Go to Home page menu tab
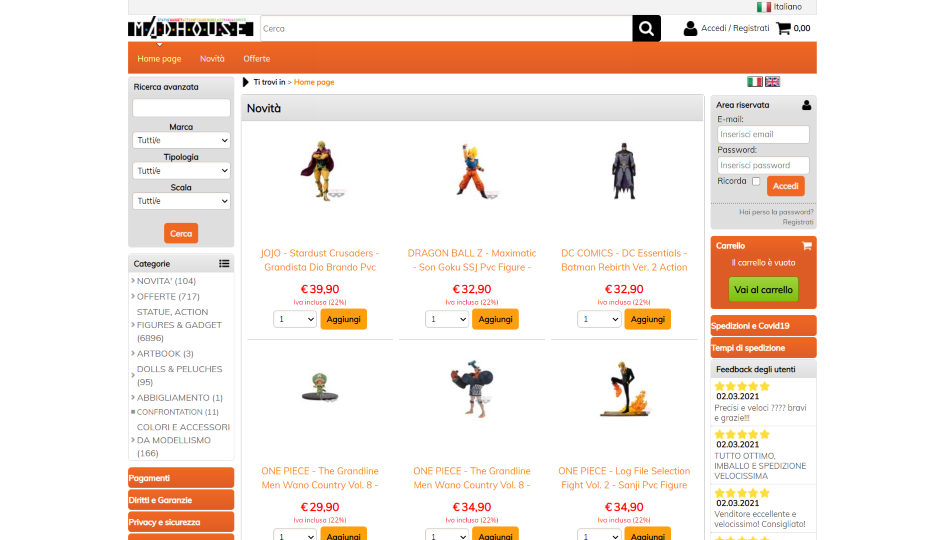This screenshot has width=947, height=540. pos(159,59)
